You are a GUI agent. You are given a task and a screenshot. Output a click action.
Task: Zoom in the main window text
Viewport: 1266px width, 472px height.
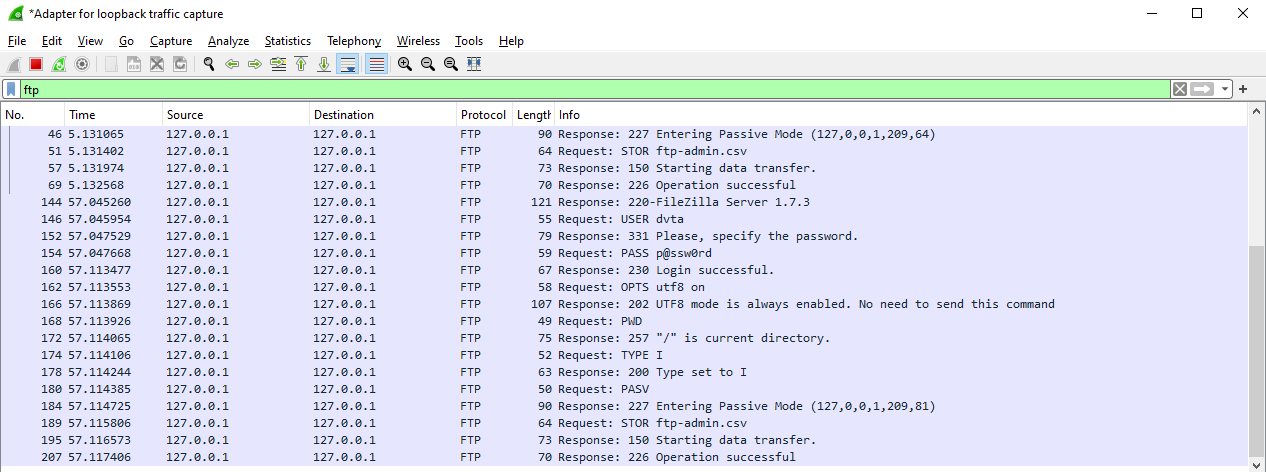pos(405,64)
